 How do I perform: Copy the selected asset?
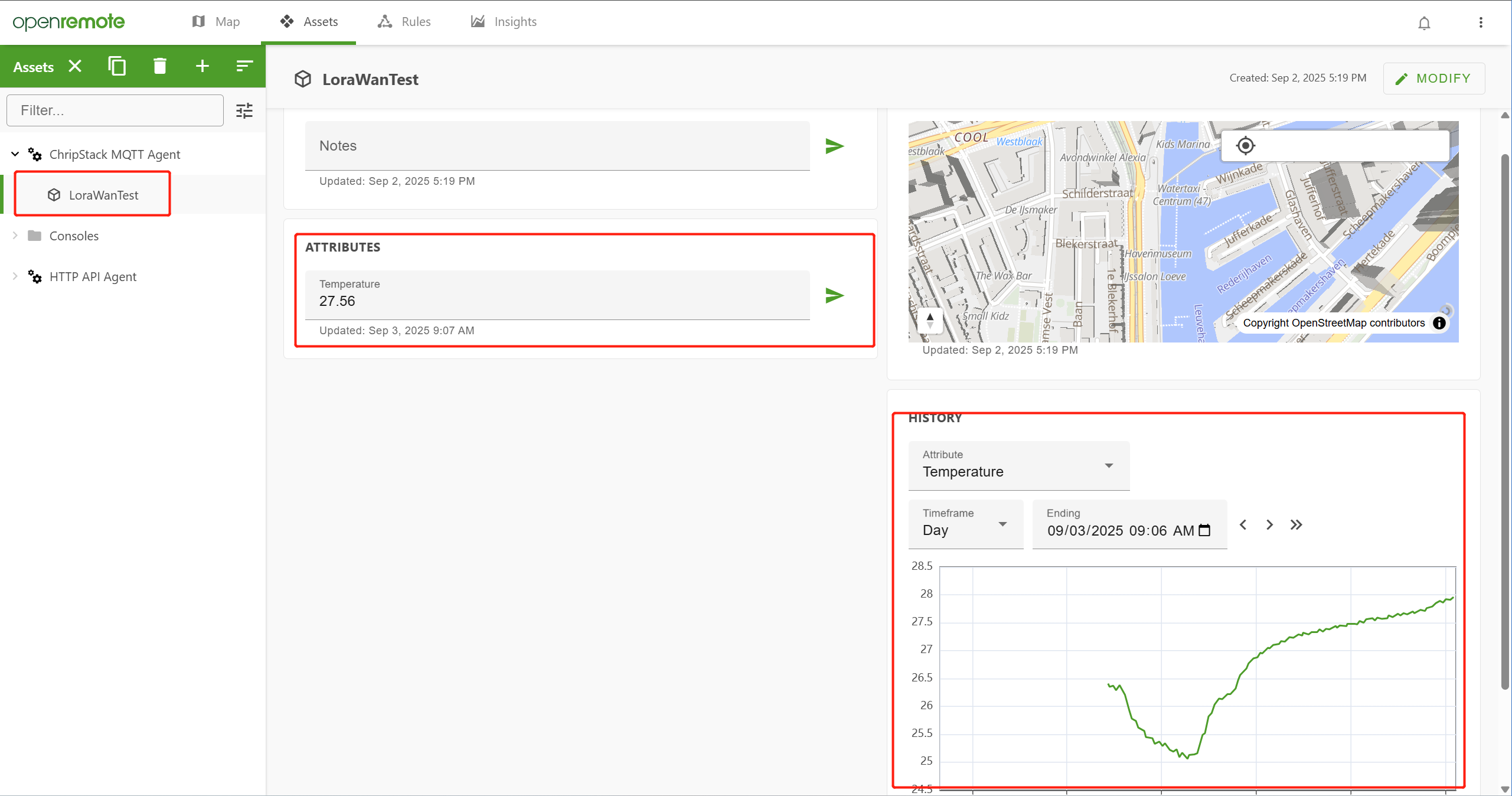click(x=117, y=66)
